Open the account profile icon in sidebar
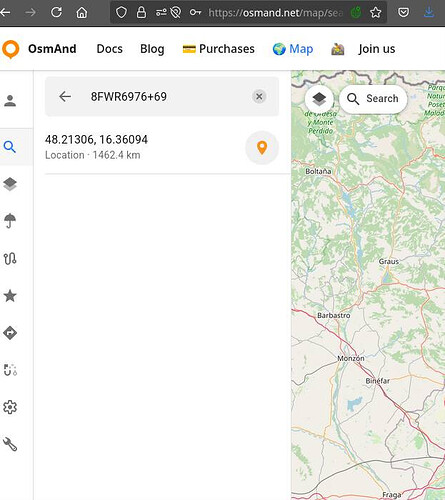 click(10, 100)
